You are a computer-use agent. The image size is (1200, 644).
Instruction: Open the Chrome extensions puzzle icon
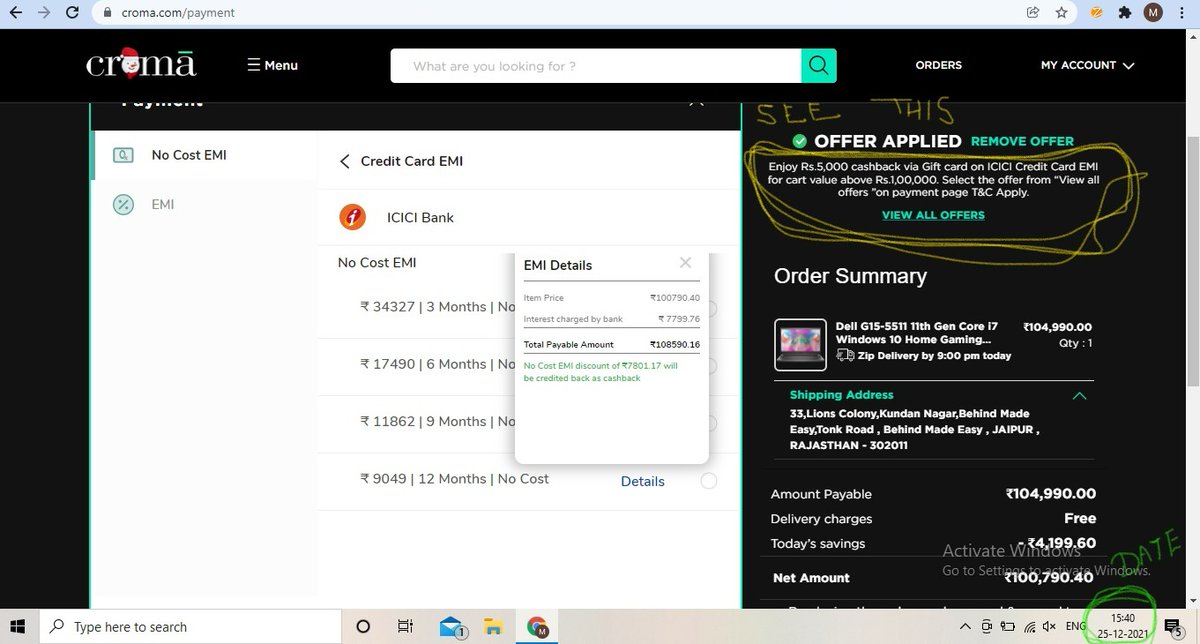tap(1124, 13)
